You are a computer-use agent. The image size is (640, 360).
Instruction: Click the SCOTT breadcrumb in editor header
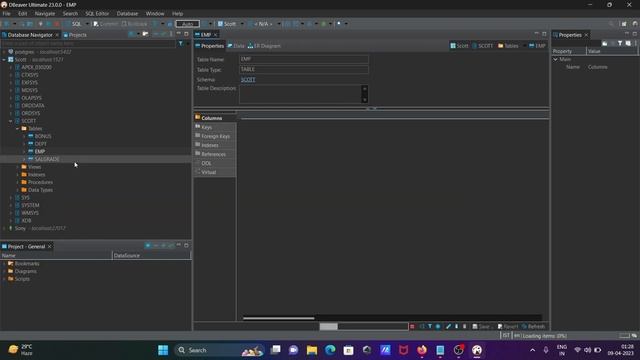[482, 46]
